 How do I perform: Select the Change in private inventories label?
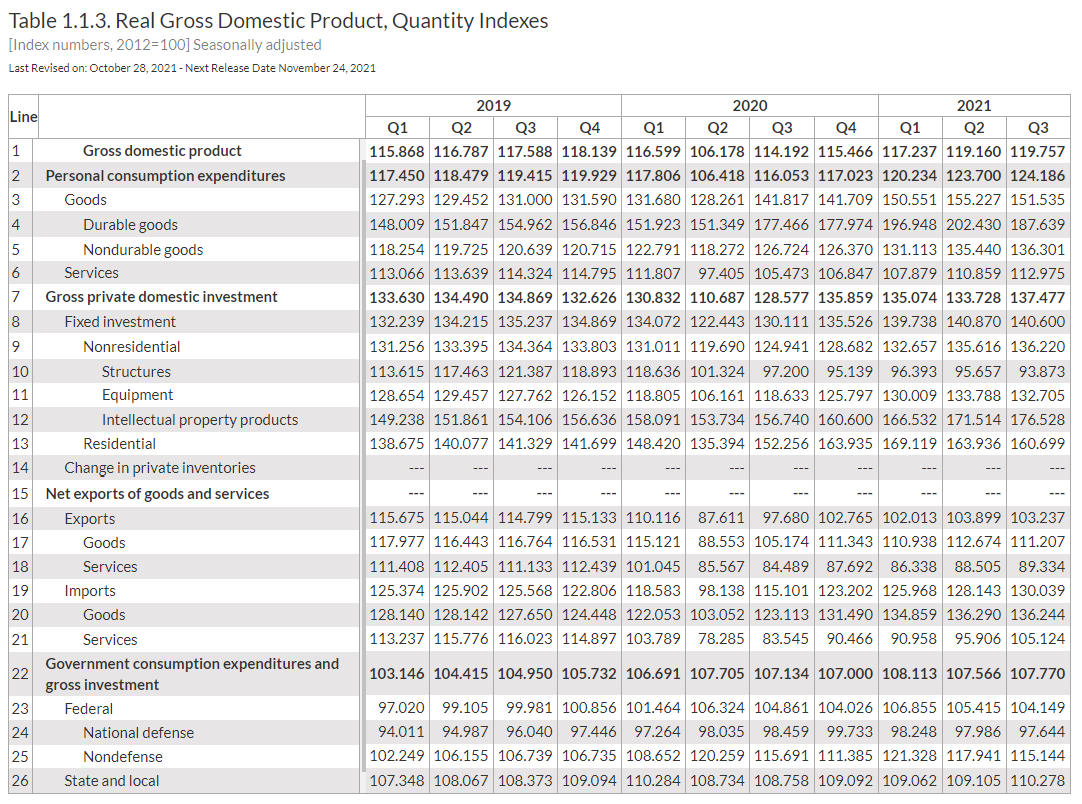pyautogui.click(x=160, y=468)
